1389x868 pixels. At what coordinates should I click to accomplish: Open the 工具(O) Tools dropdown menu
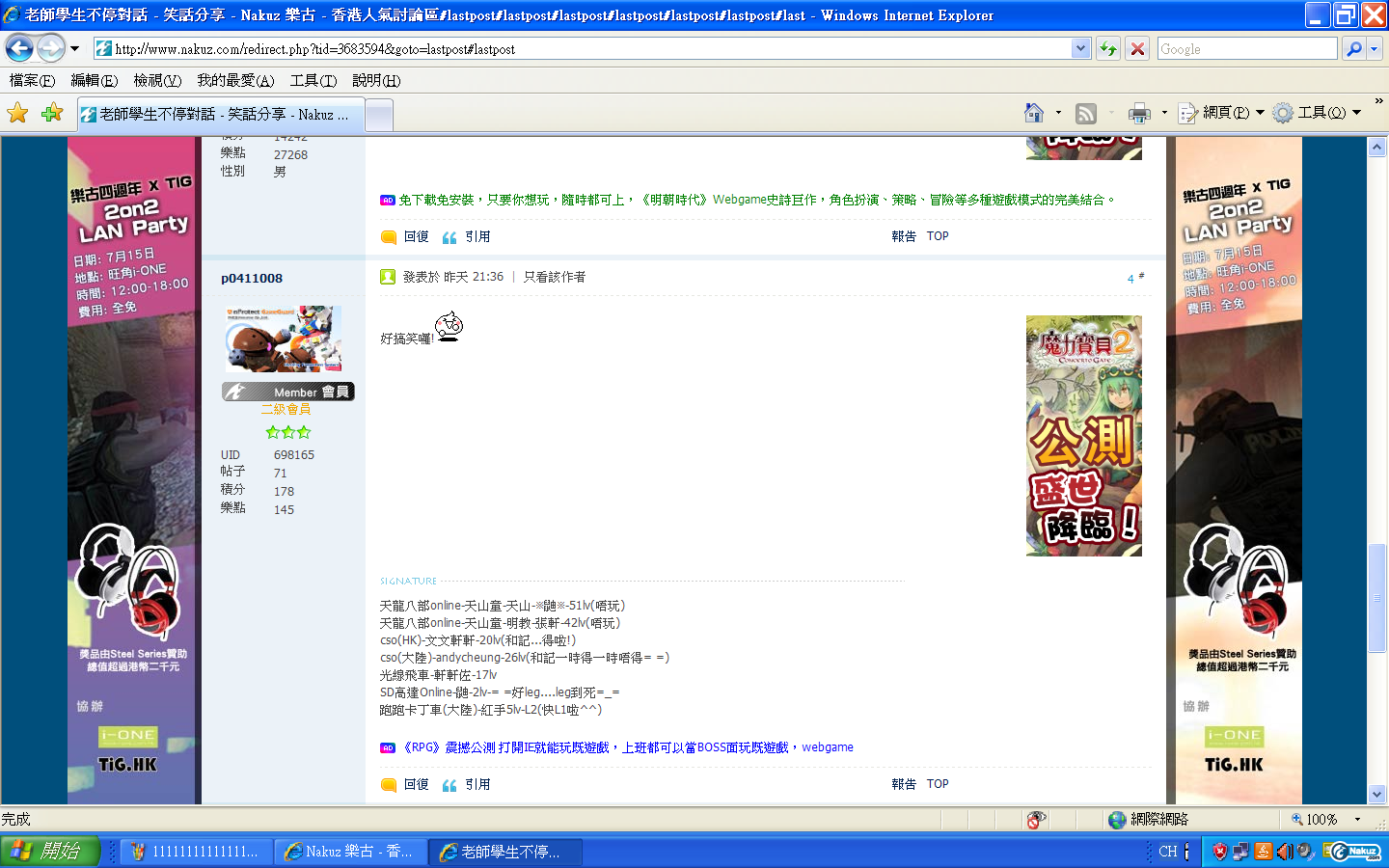tap(1317, 114)
